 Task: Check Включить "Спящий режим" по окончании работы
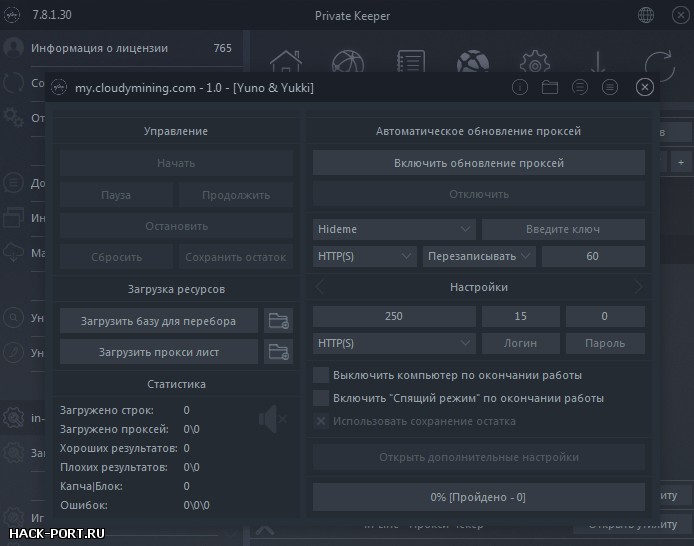click(321, 398)
